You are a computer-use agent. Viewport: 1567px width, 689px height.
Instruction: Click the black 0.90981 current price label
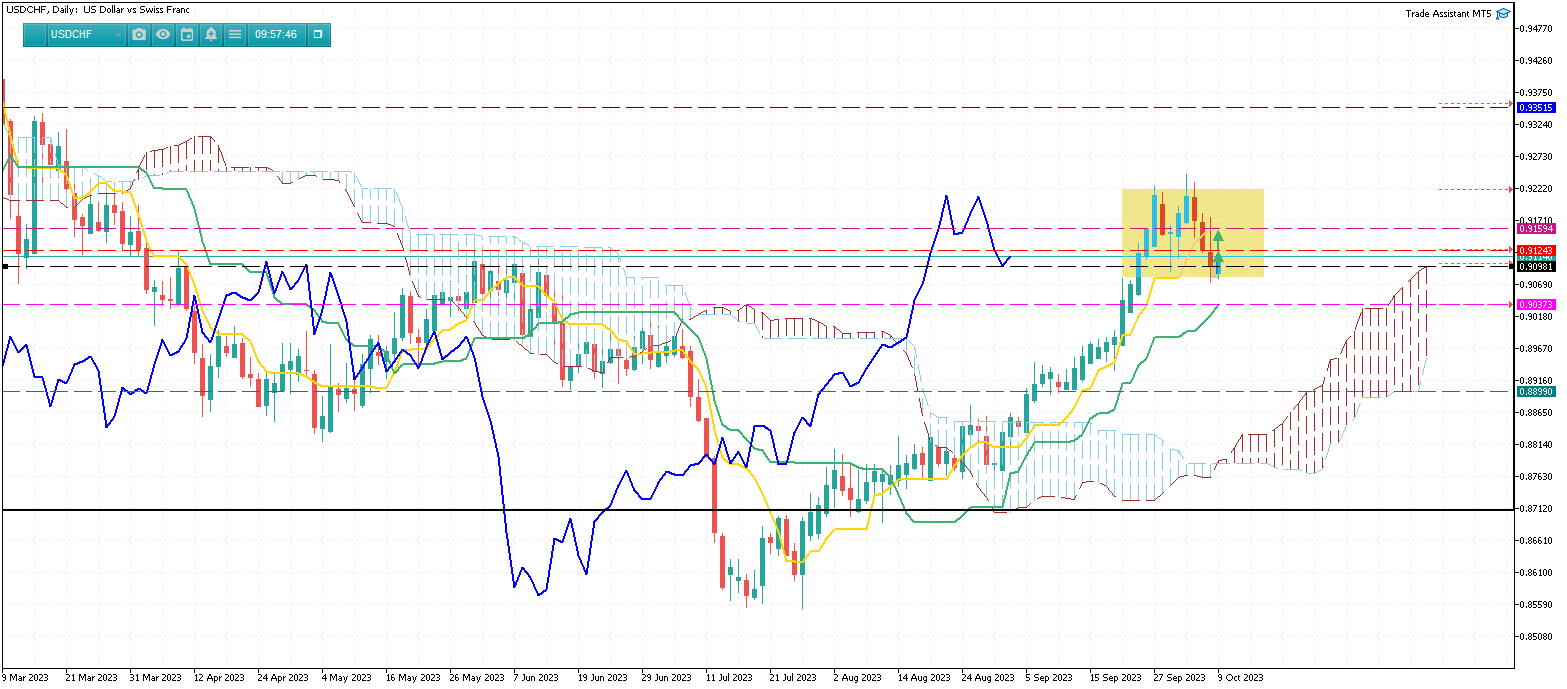[1535, 266]
